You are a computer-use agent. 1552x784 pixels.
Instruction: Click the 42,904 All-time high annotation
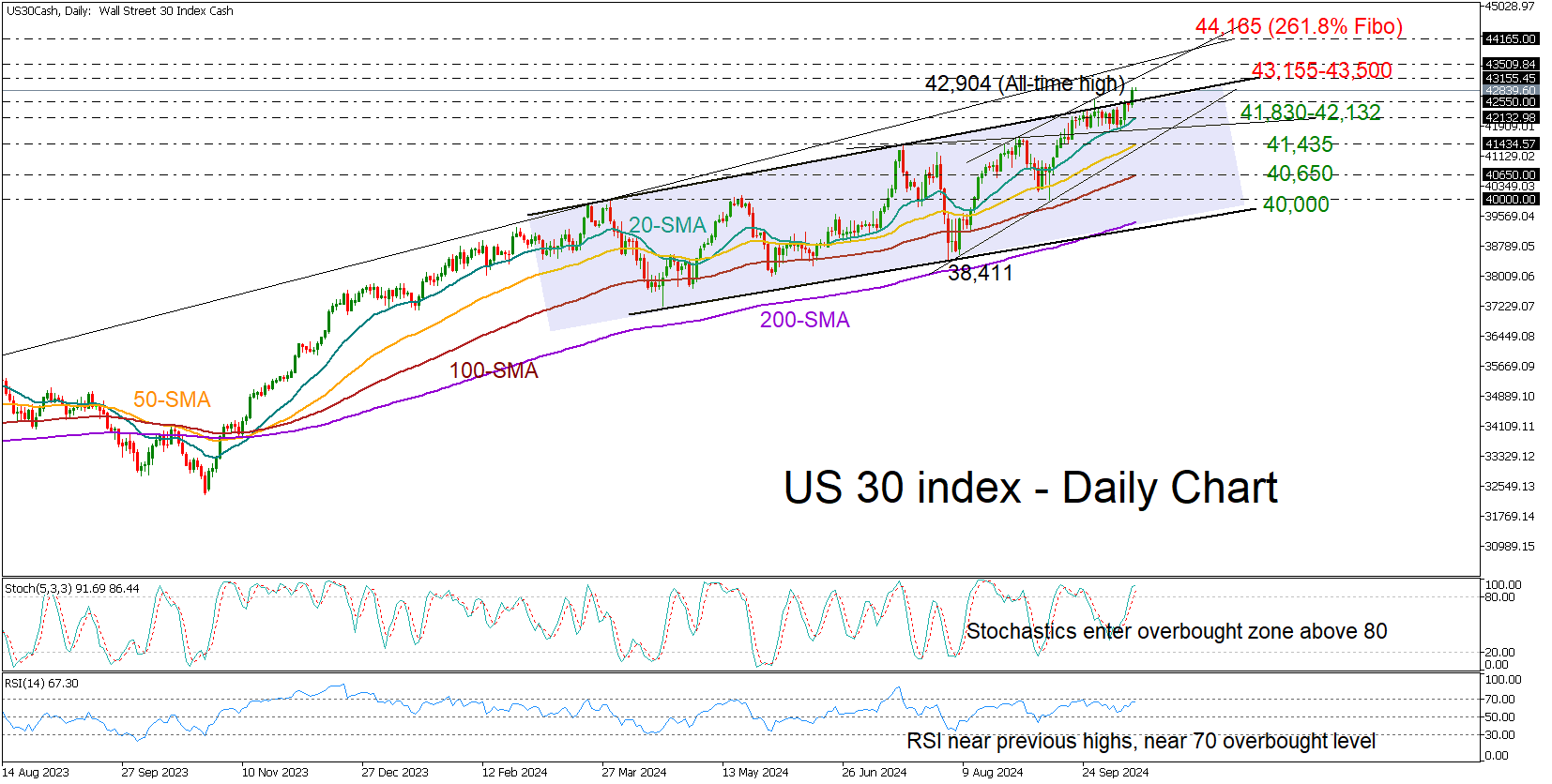1024,83
